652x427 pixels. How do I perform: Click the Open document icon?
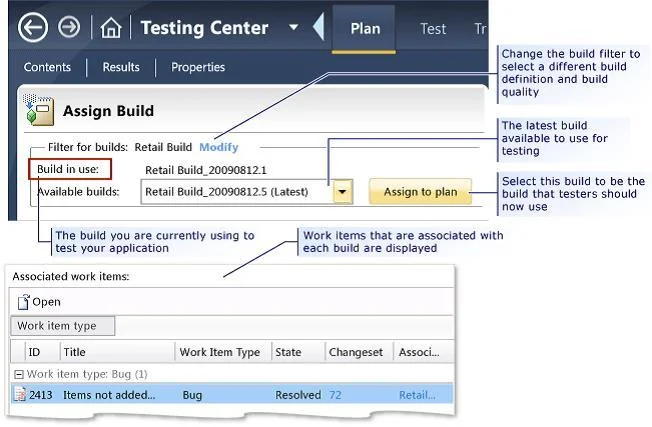click(24, 302)
